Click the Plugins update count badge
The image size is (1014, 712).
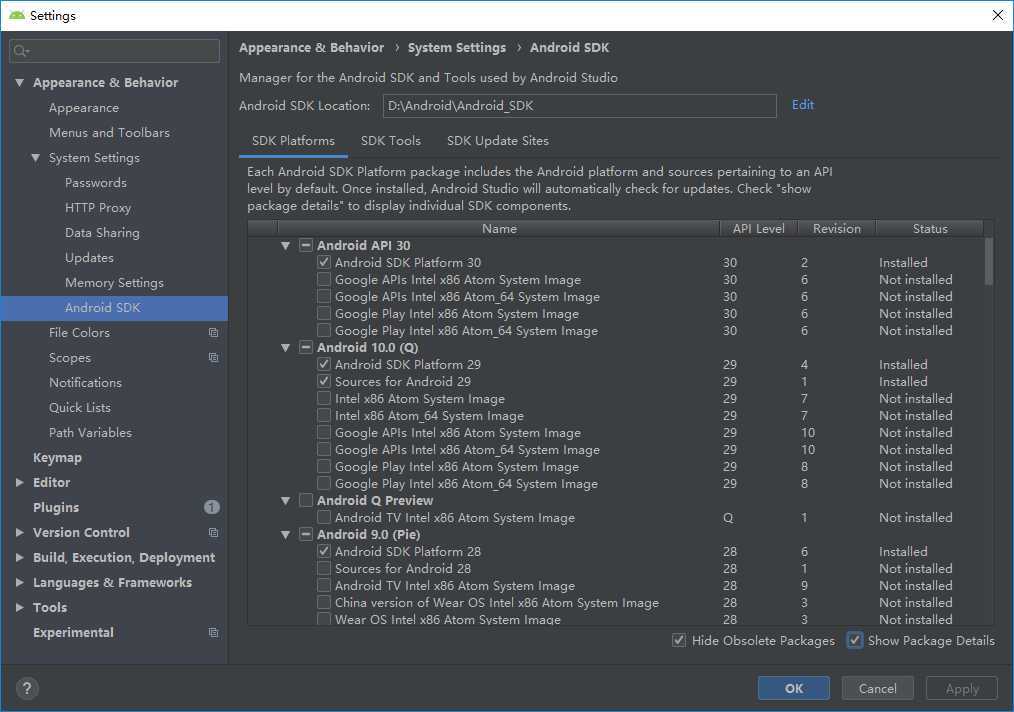(x=211, y=507)
